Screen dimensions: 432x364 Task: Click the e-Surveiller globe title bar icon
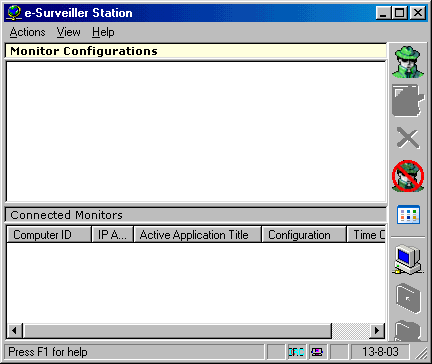point(14,13)
